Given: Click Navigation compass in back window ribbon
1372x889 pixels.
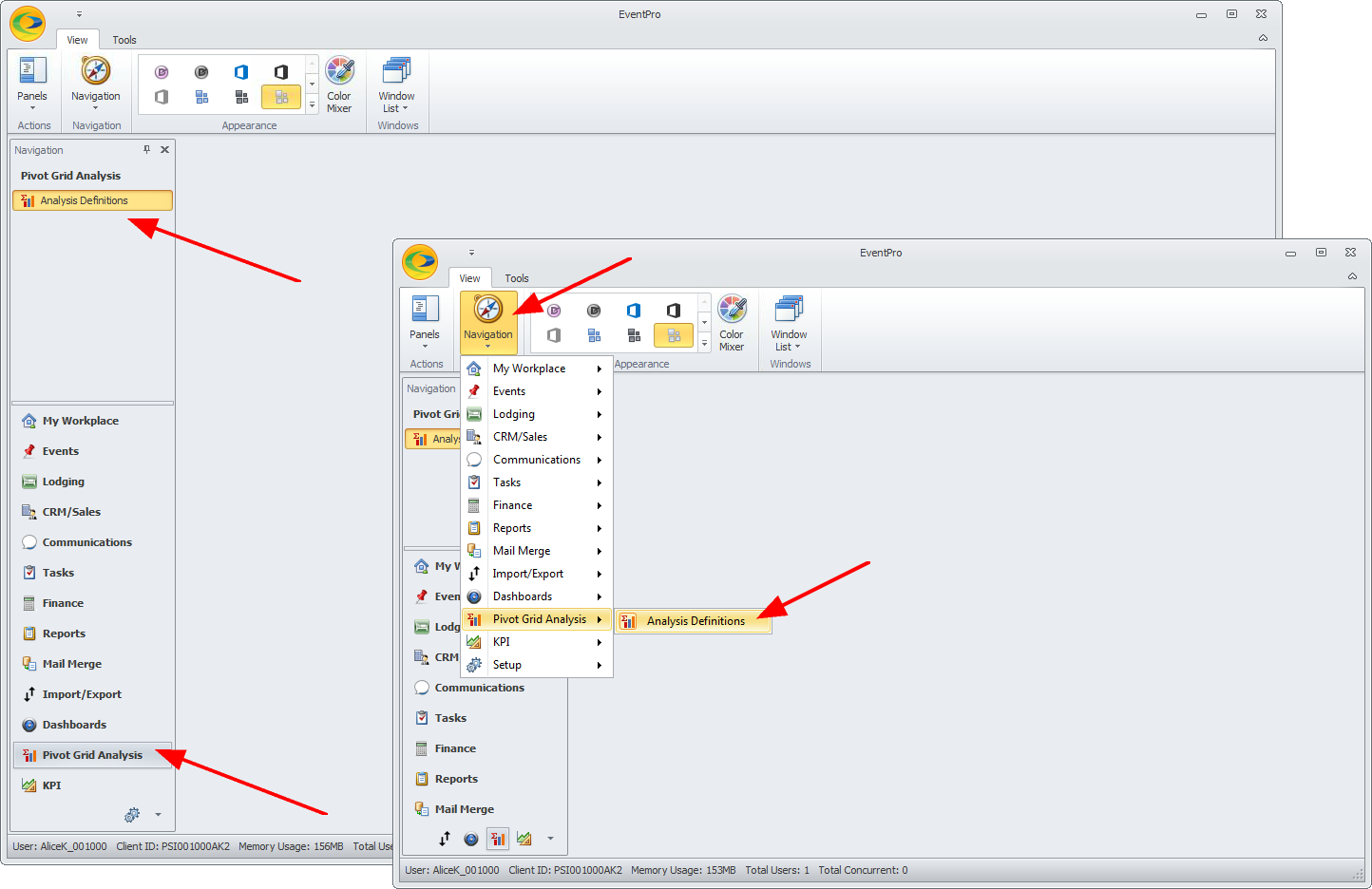Looking at the screenshot, I should (96, 84).
